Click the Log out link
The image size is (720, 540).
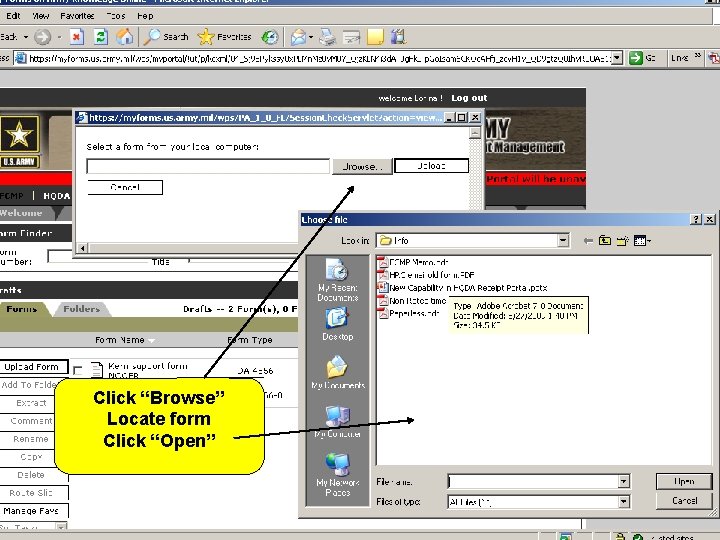[469, 98]
